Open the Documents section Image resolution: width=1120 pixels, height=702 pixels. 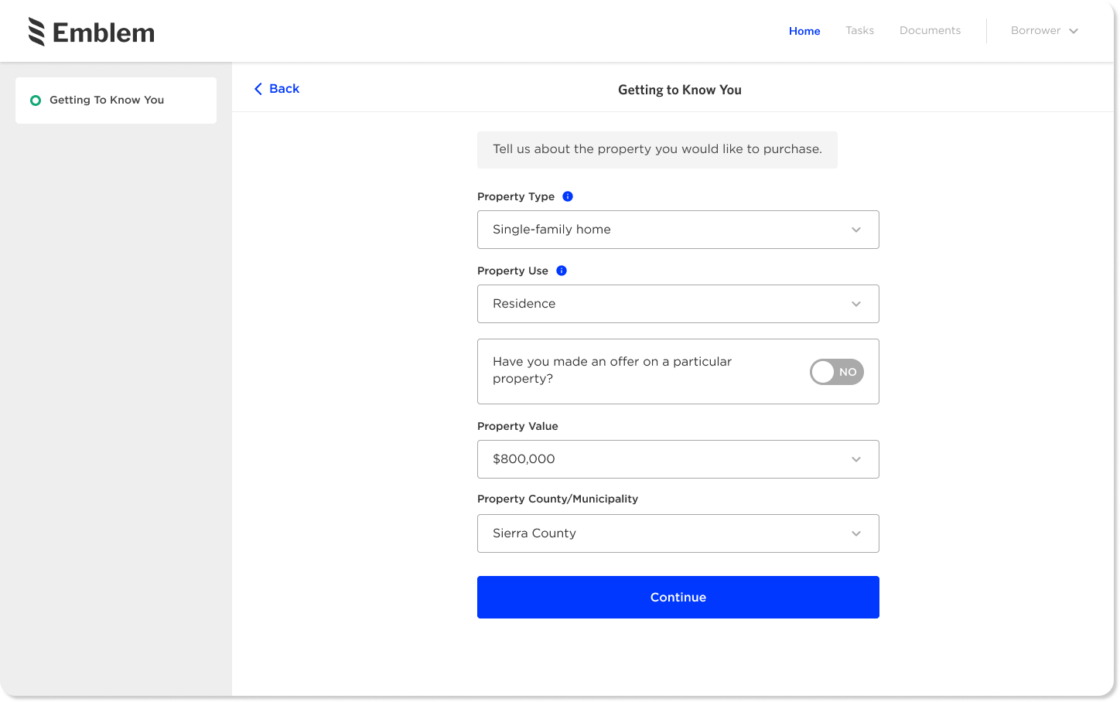click(929, 31)
